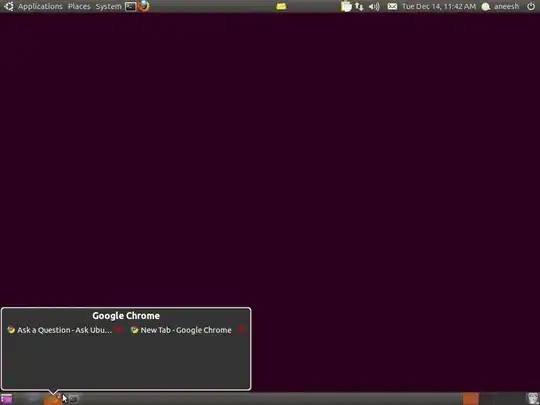Switch to Ask a Question - Ask Ubuntu window
Screen dimensions: 540x405
click(64, 330)
